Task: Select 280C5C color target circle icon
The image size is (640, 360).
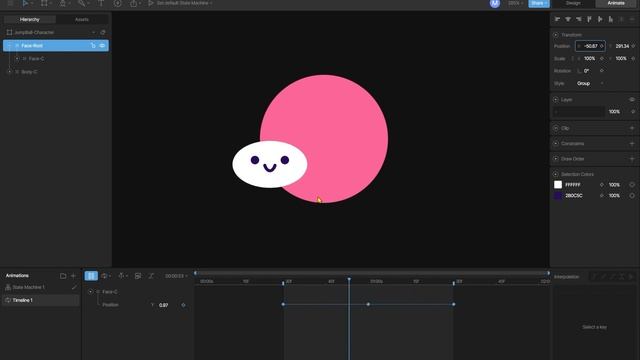Action: pyautogui.click(x=632, y=196)
